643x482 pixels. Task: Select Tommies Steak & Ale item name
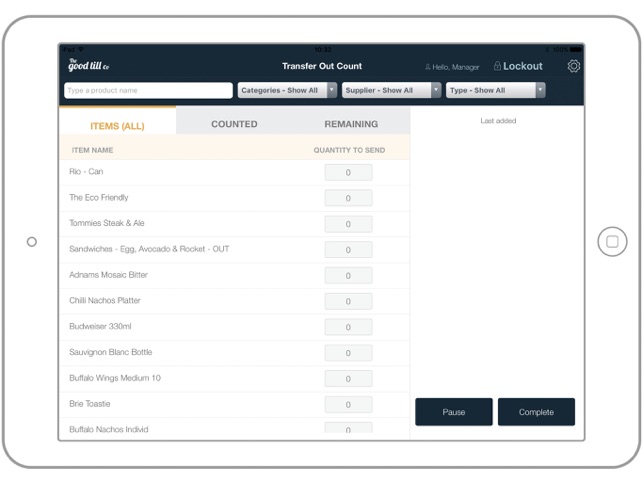tap(107, 223)
